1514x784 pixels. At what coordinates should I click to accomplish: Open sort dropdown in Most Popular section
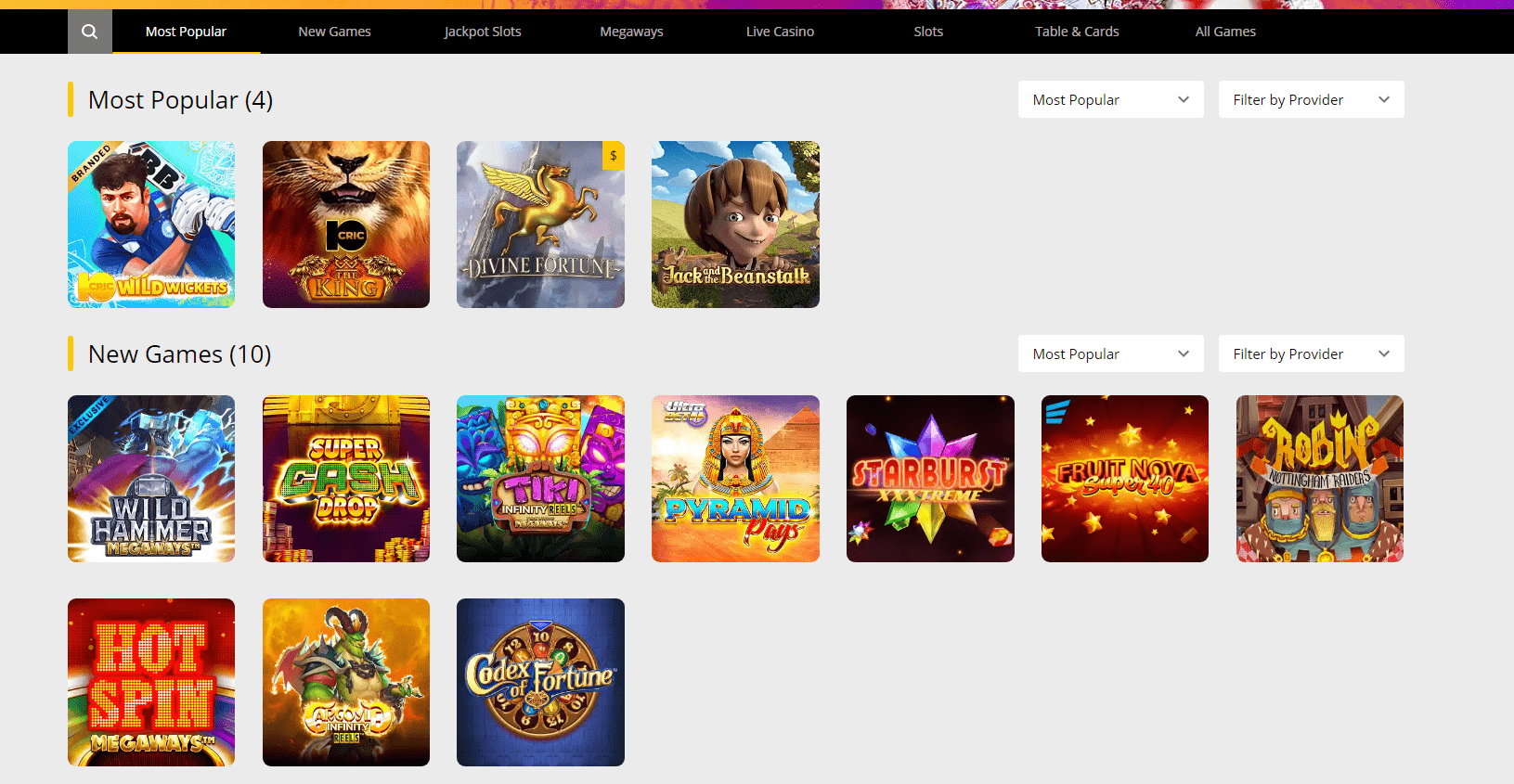pos(1110,99)
